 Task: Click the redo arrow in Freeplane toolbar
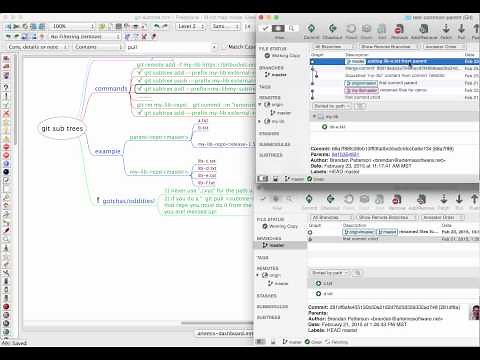(165, 26)
